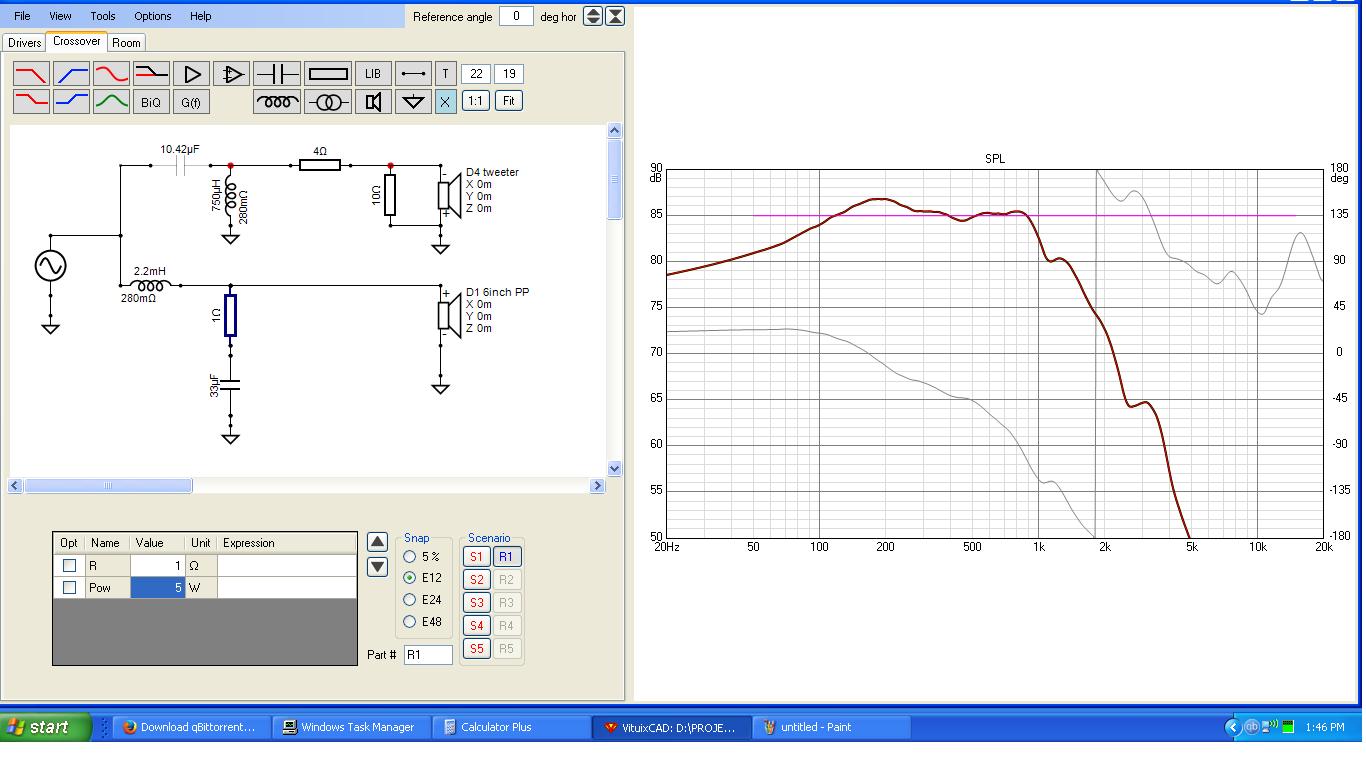Click the reference angle collapse arrow button
The image size is (1366, 768).
tap(616, 16)
